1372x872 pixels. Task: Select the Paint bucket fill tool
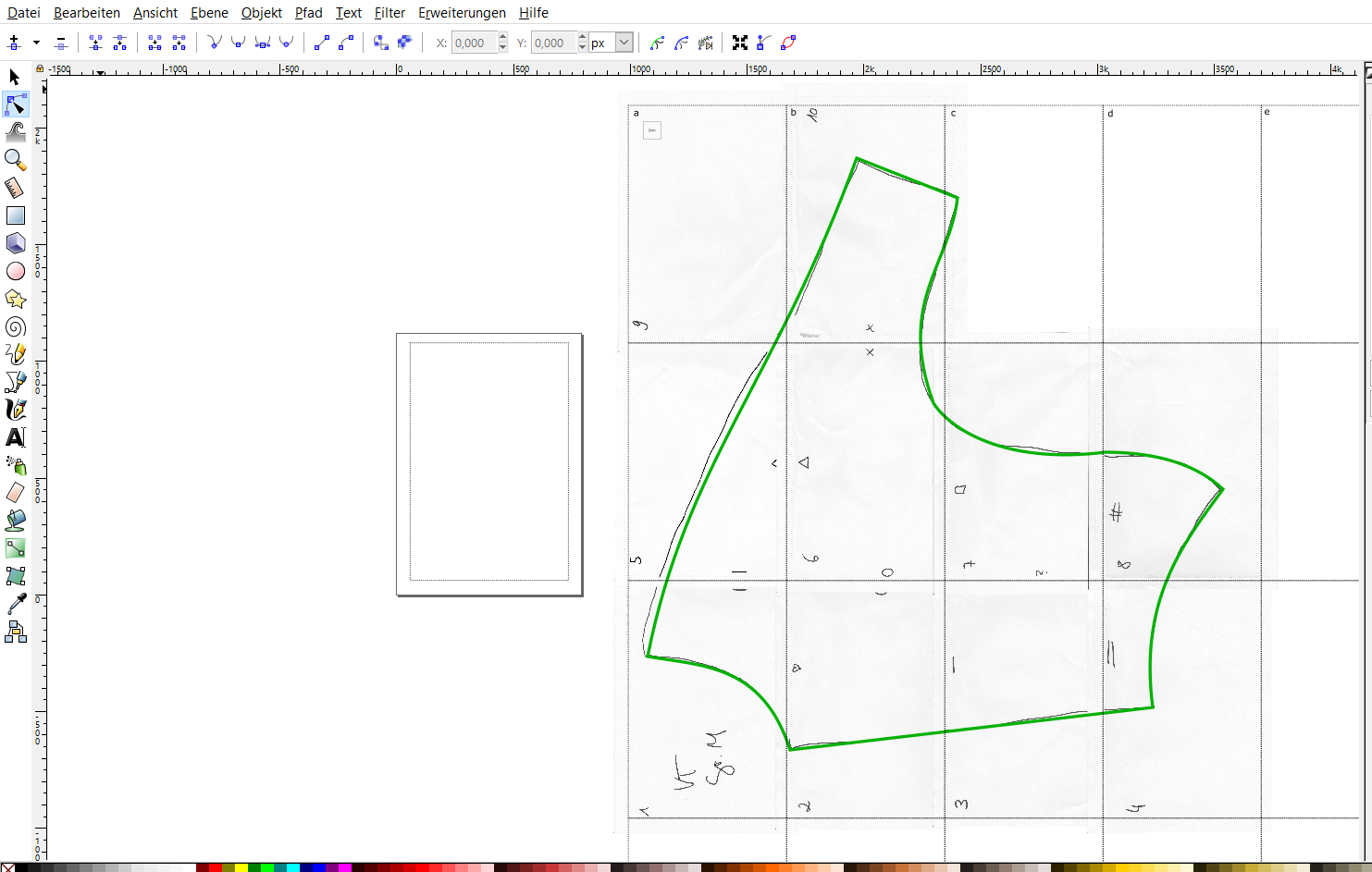[16, 521]
